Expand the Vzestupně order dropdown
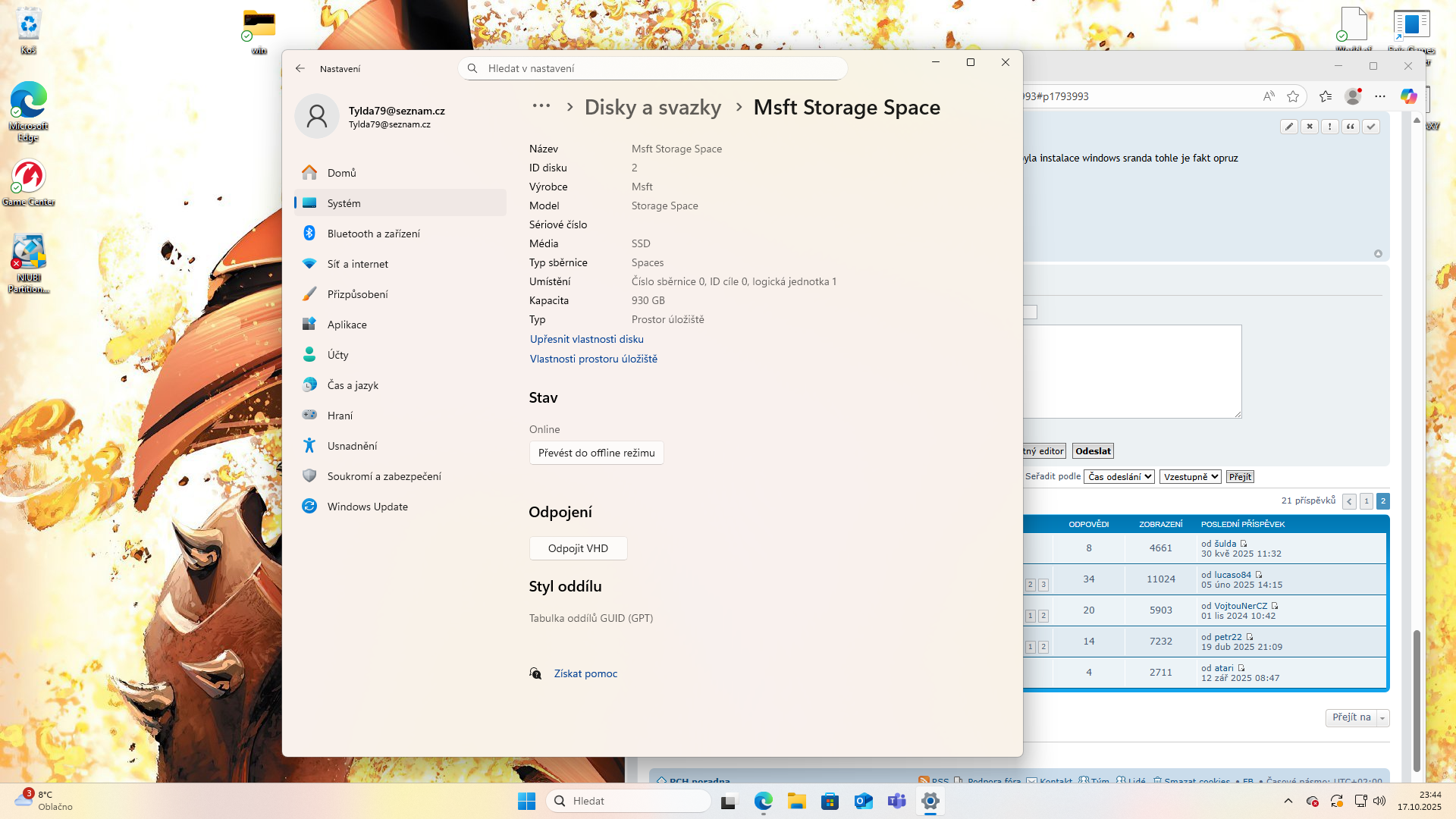1456x819 pixels. pyautogui.click(x=1190, y=477)
